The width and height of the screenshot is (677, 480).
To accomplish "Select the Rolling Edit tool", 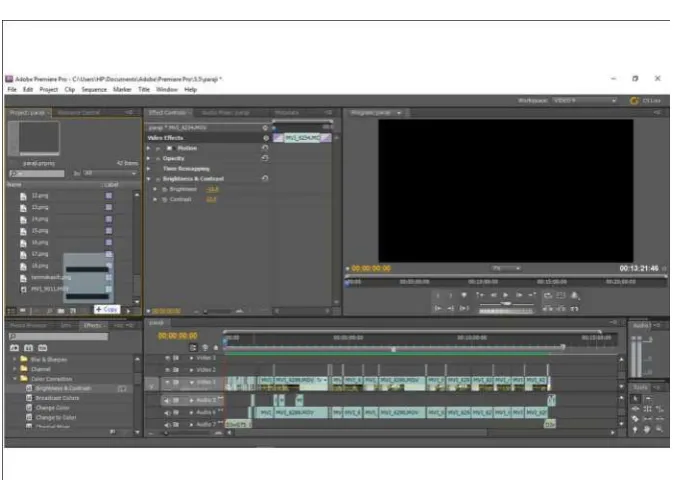I will pos(648,409).
